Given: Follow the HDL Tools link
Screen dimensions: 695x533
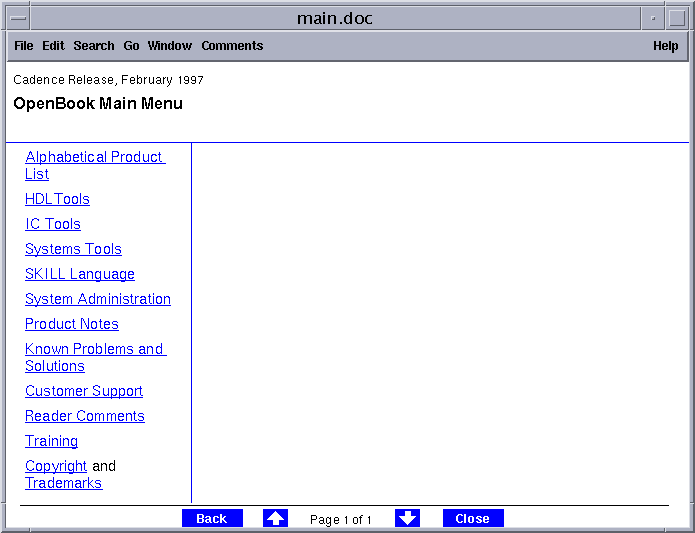Looking at the screenshot, I should [x=57, y=199].
